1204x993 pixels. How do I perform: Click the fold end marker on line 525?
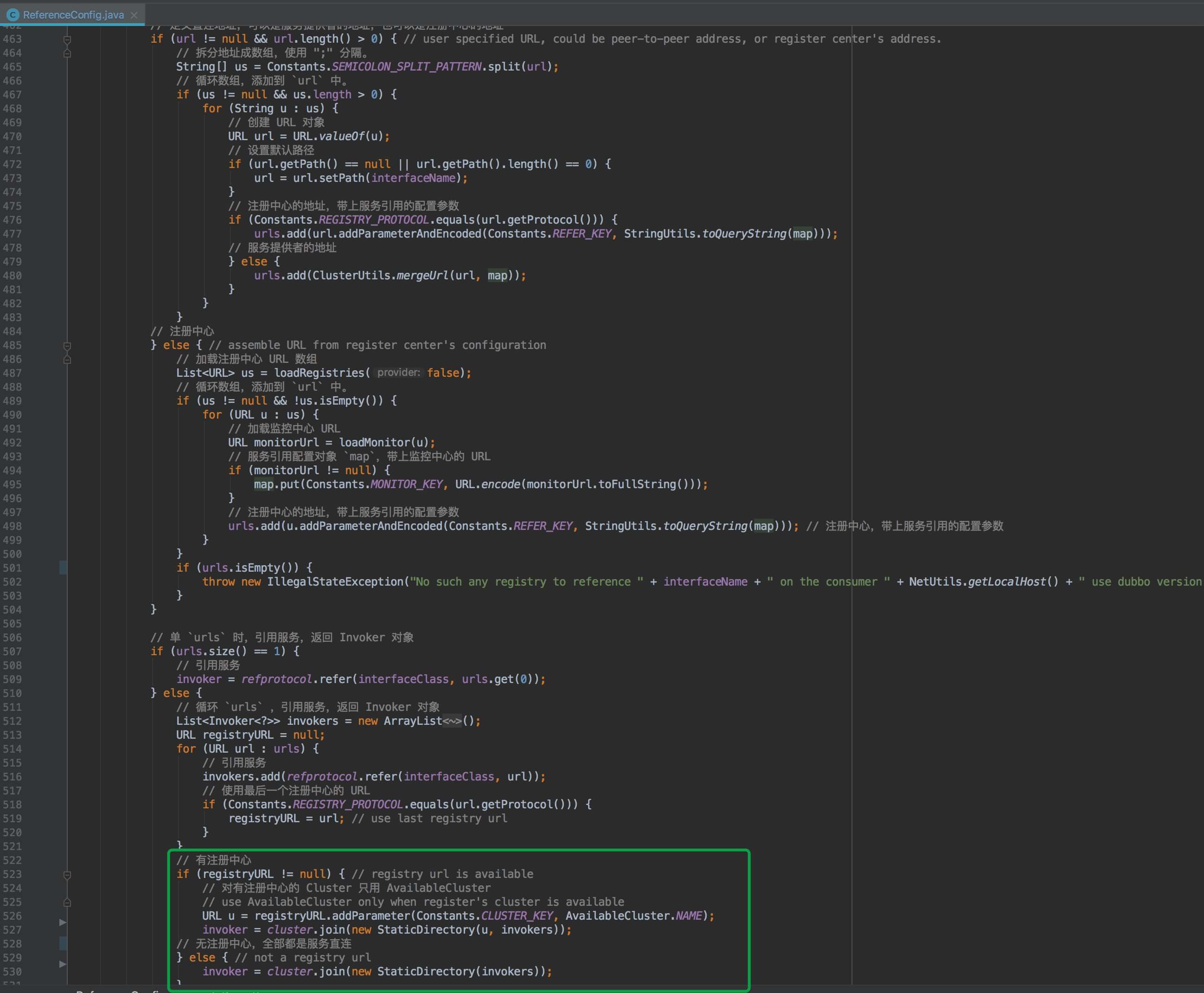click(67, 903)
